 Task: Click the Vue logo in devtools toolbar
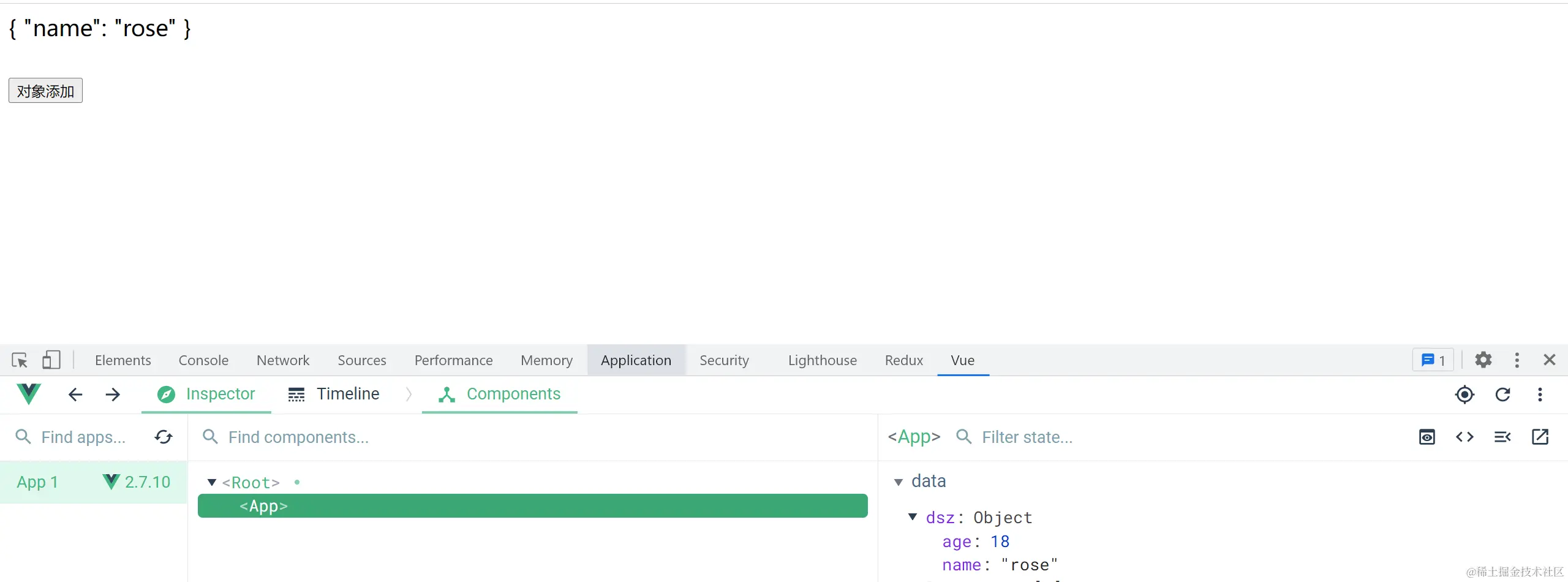pyautogui.click(x=29, y=394)
